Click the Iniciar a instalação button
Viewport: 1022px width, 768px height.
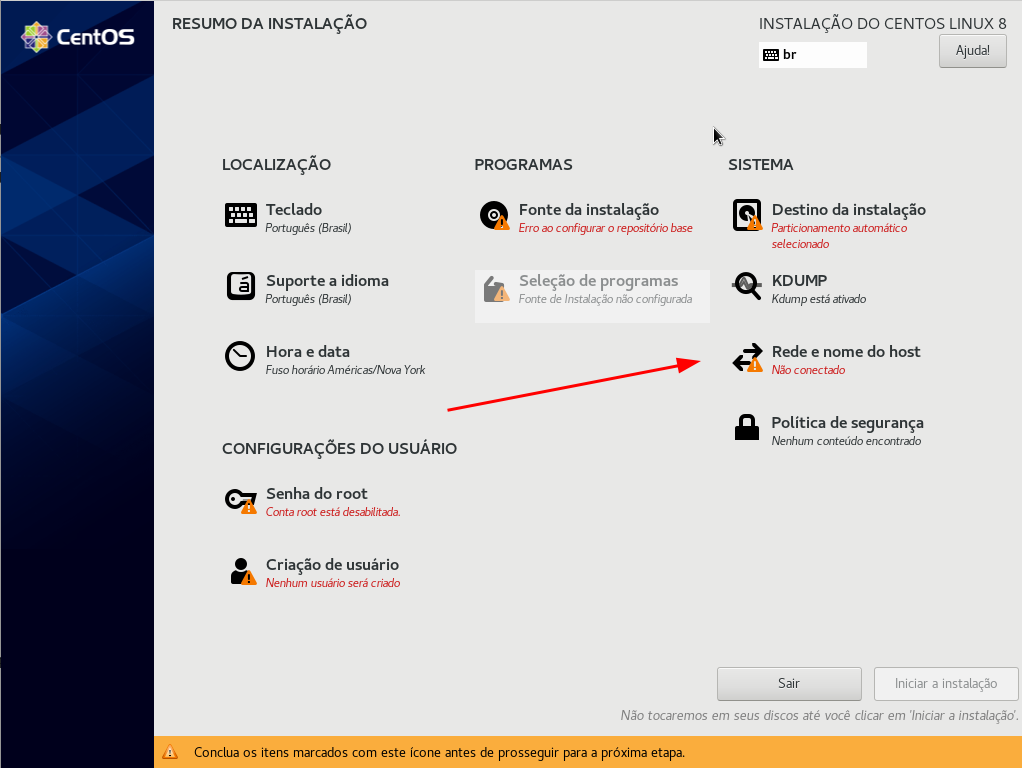coord(946,683)
